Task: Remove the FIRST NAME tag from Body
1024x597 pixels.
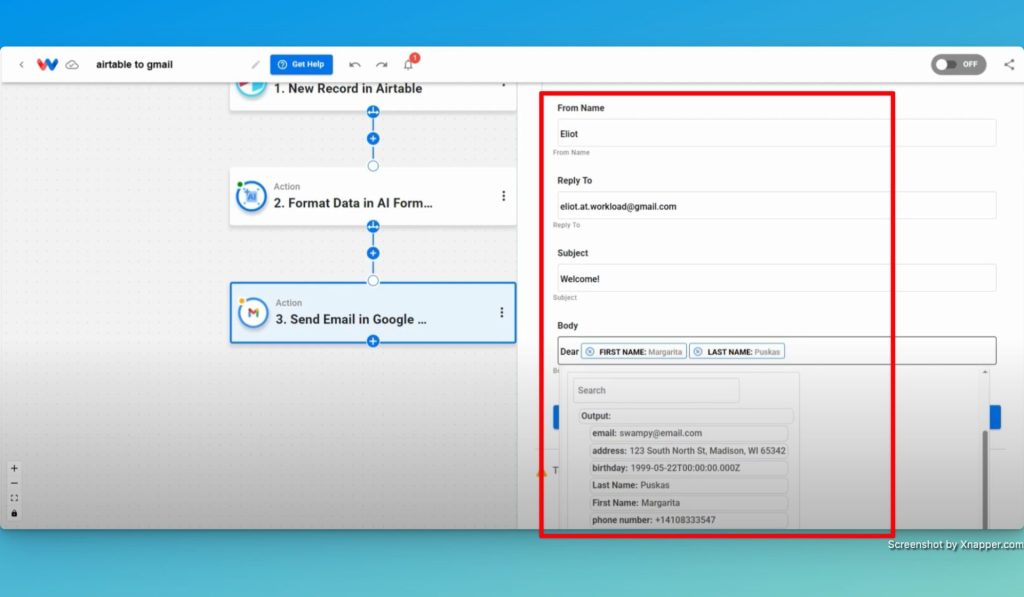Action: point(590,351)
